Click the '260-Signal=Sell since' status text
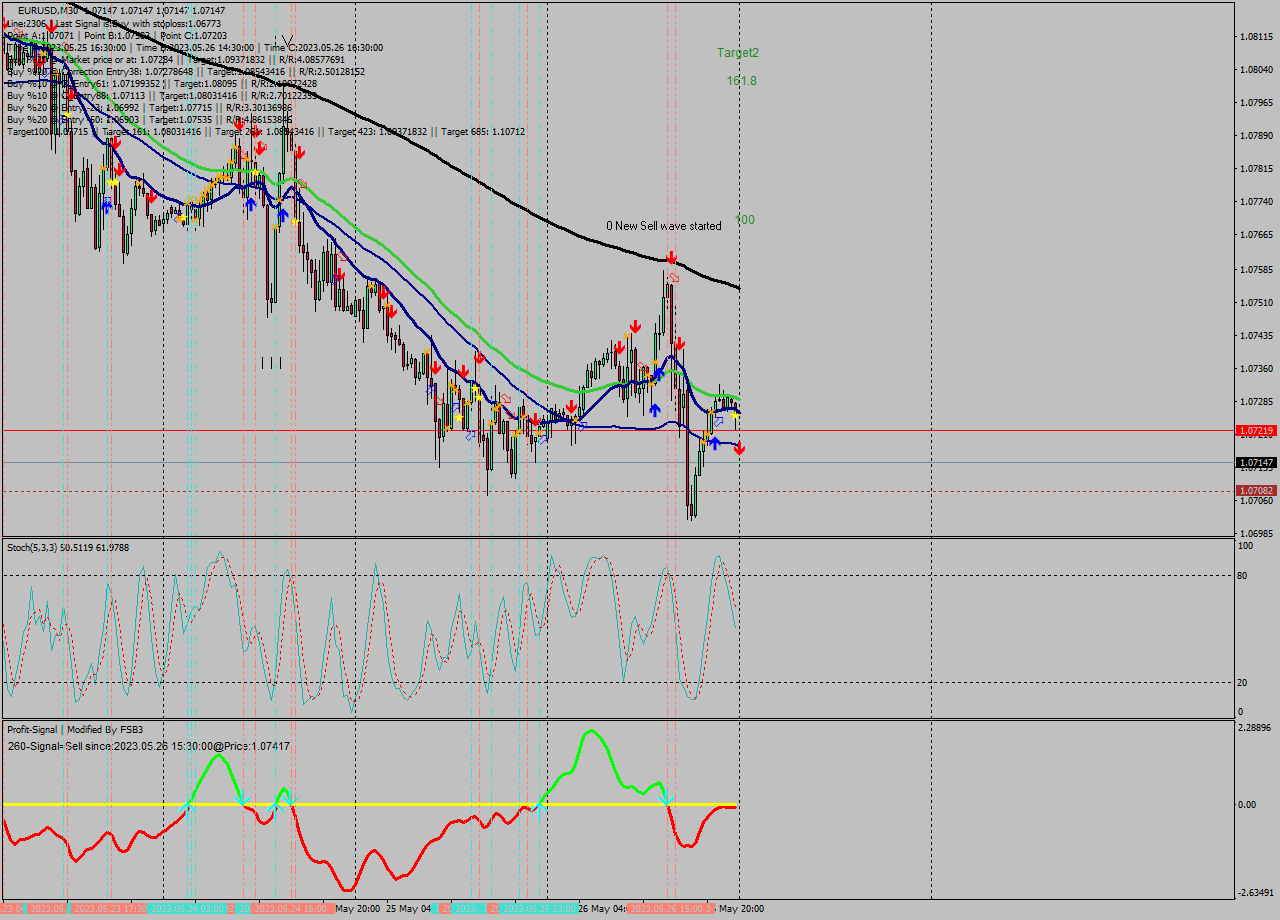Image resolution: width=1280 pixels, height=920 pixels. pyautogui.click(x=148, y=746)
